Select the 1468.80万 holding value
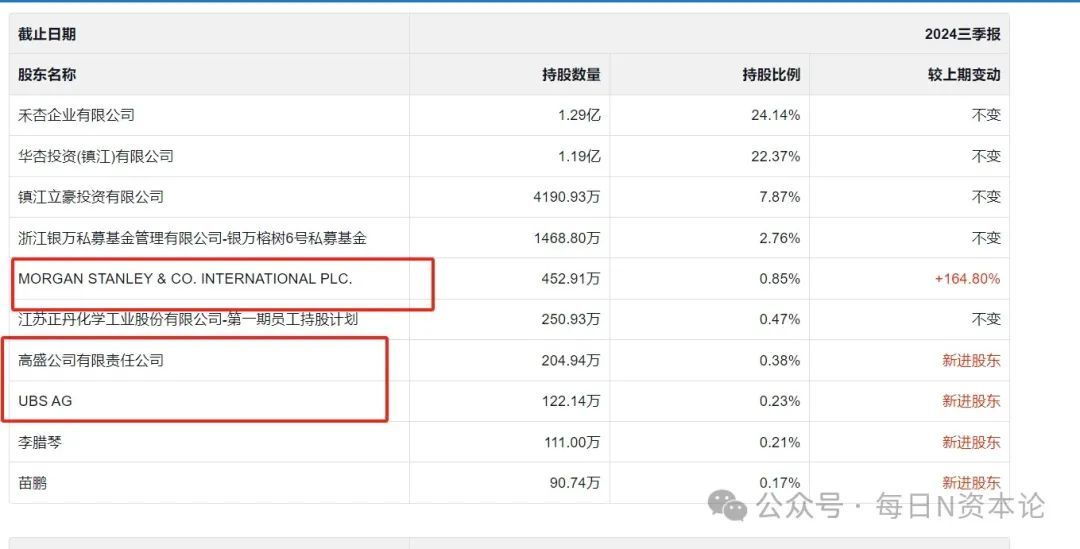 point(567,238)
